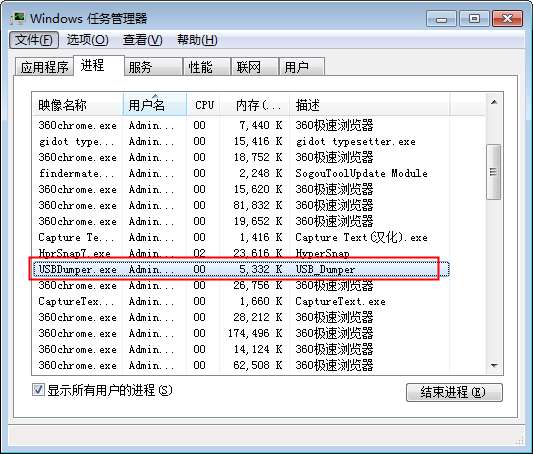Screen dimensions: 533x454
Task: Sort by 描述 column header
Action: pos(370,105)
